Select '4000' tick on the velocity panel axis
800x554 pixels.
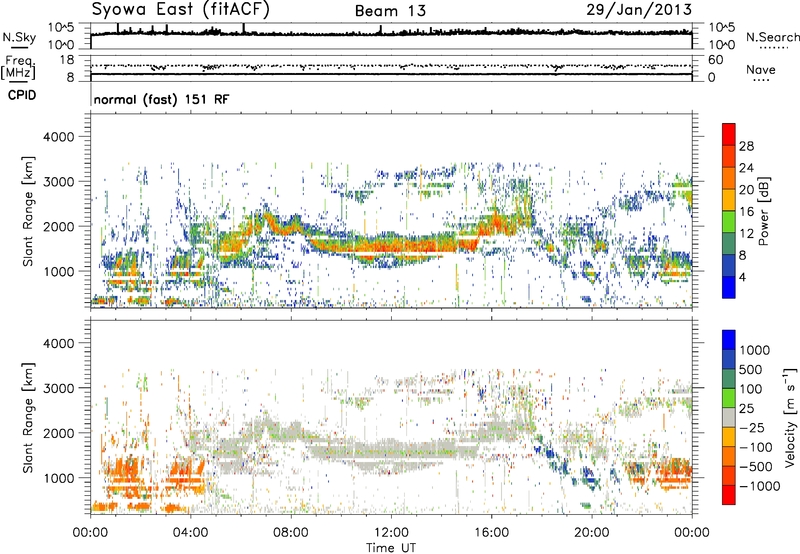point(58,343)
